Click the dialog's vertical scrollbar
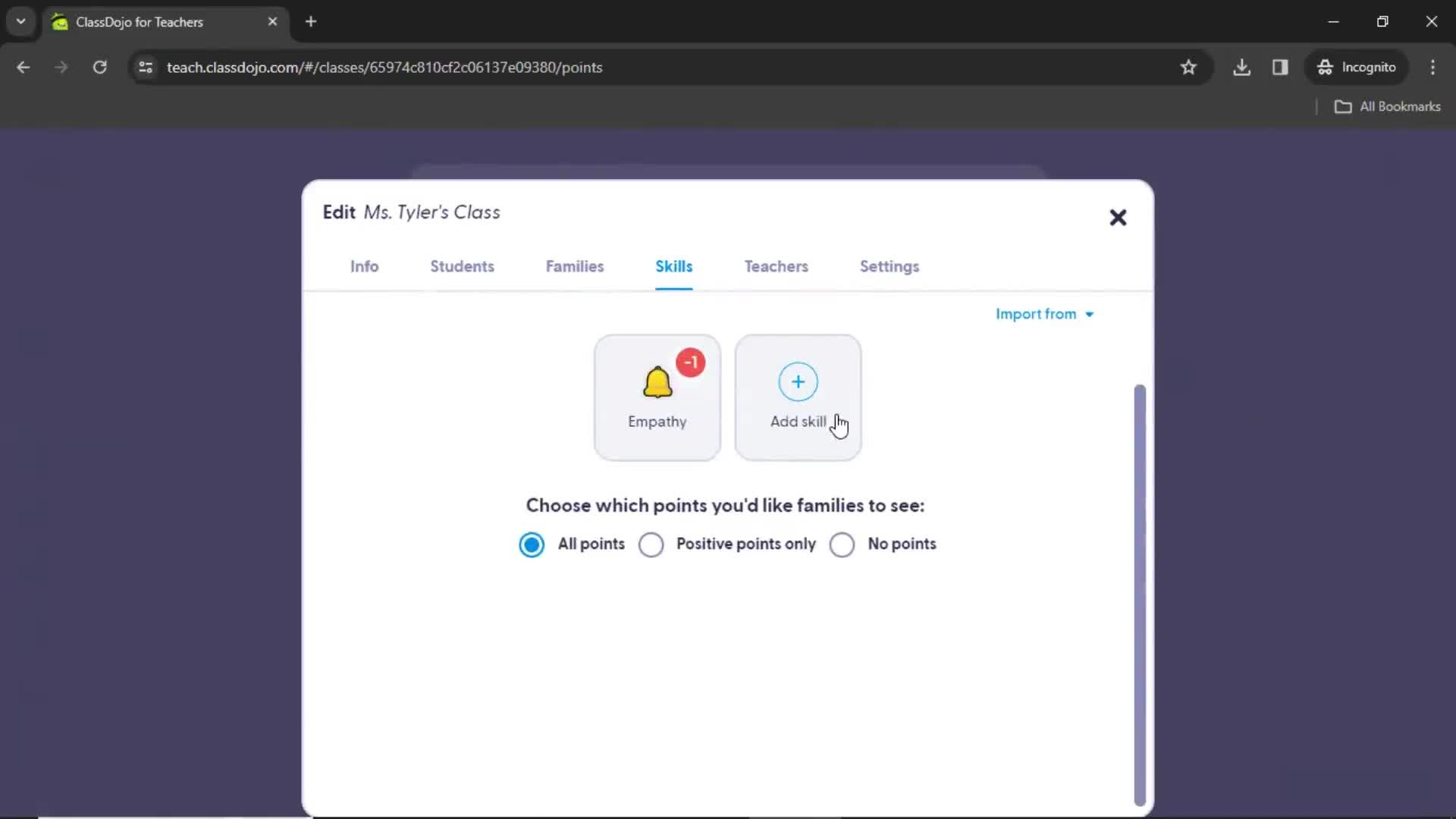The height and width of the screenshot is (819, 1456). tap(1139, 595)
